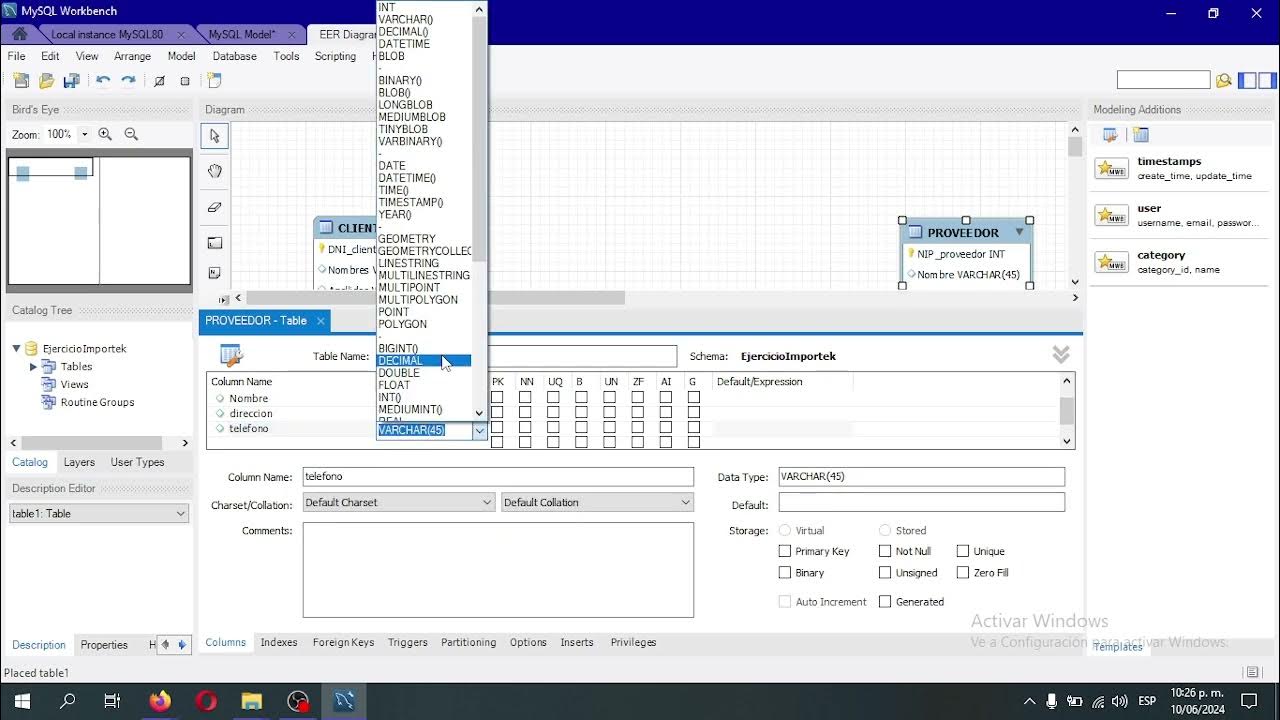
Task: Switch to Foreign Keys tab
Action: (343, 642)
